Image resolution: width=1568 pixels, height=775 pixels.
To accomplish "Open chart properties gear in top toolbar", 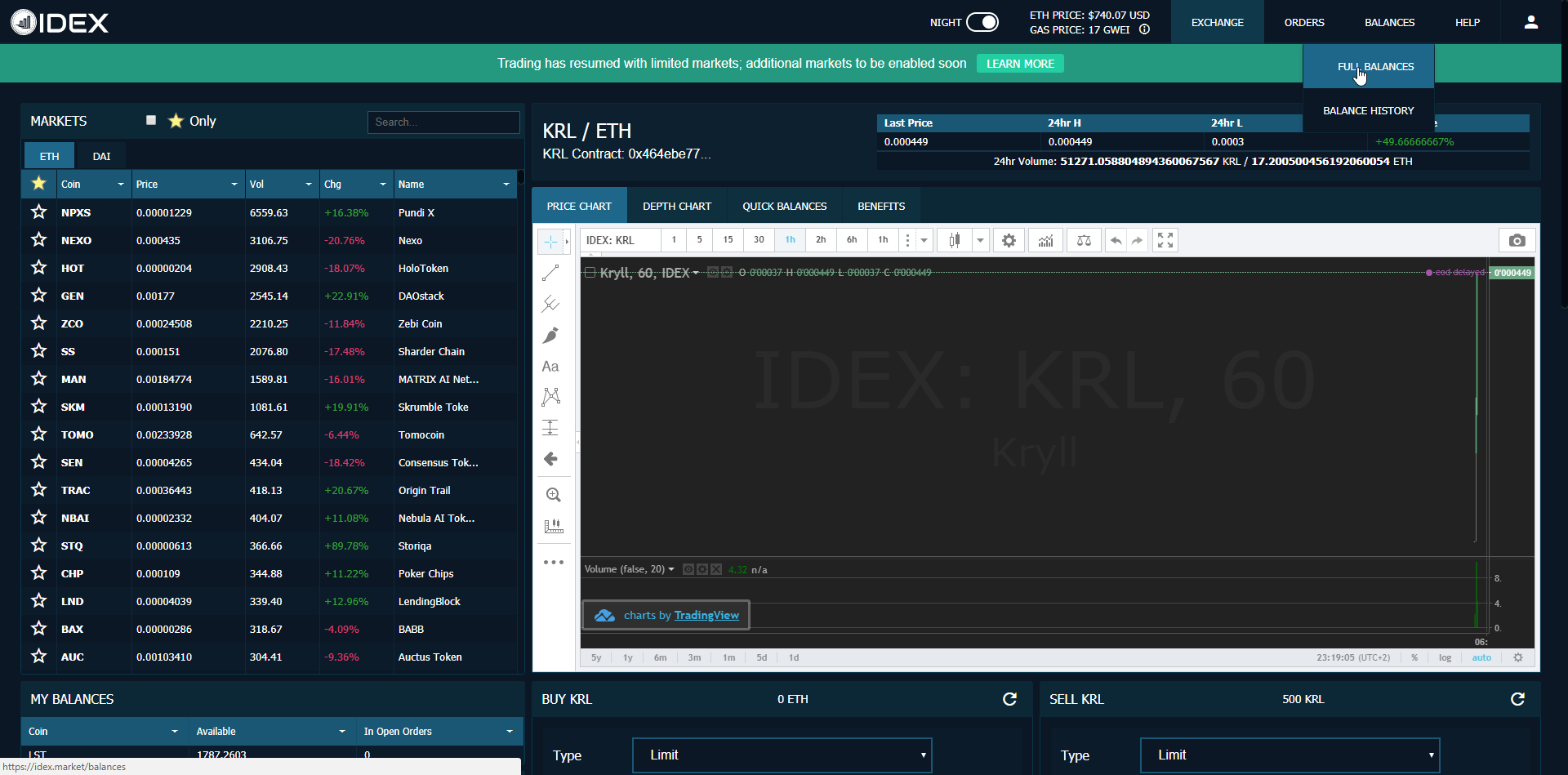I will pyautogui.click(x=1009, y=240).
